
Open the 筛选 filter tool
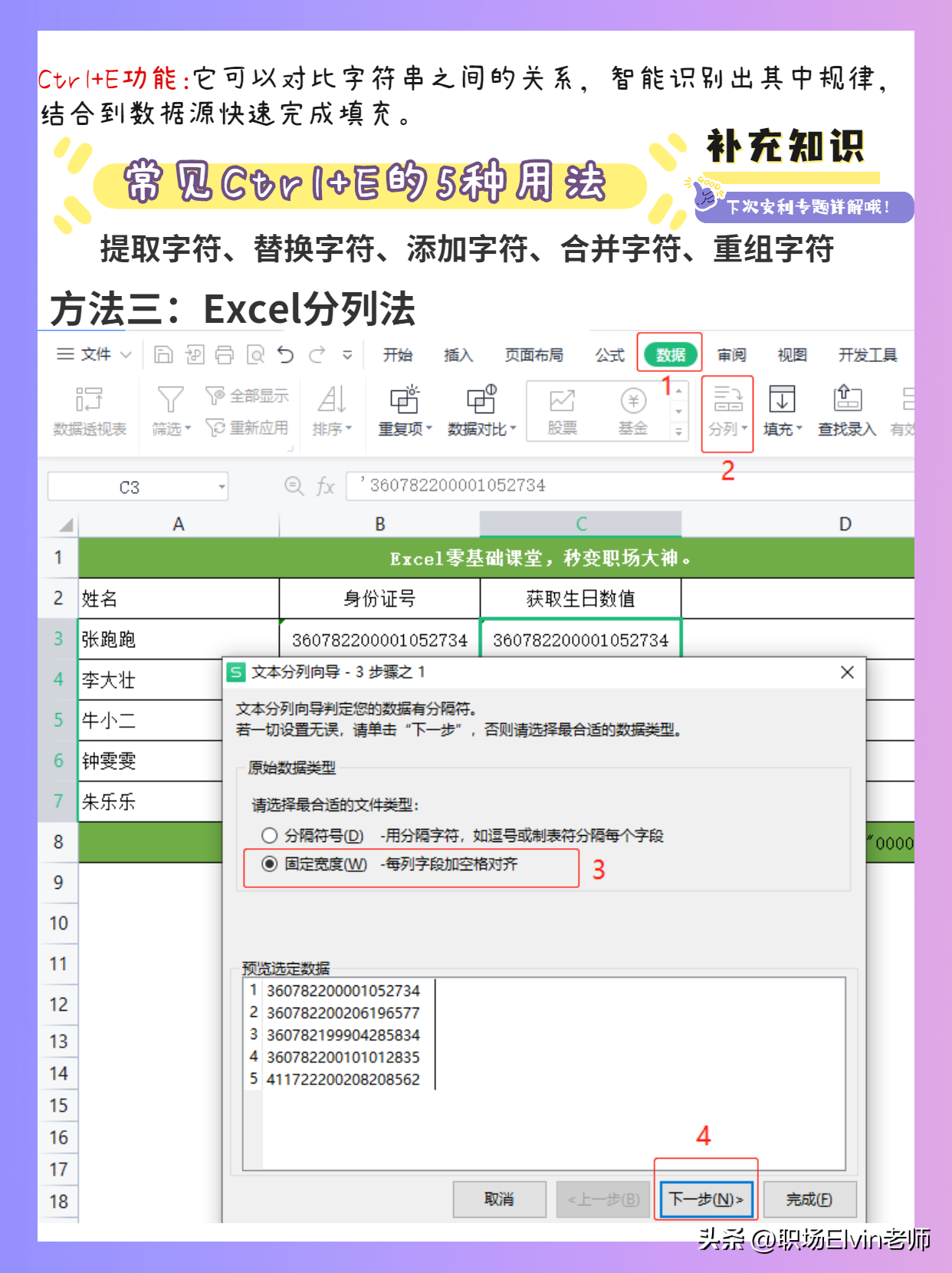(x=171, y=411)
